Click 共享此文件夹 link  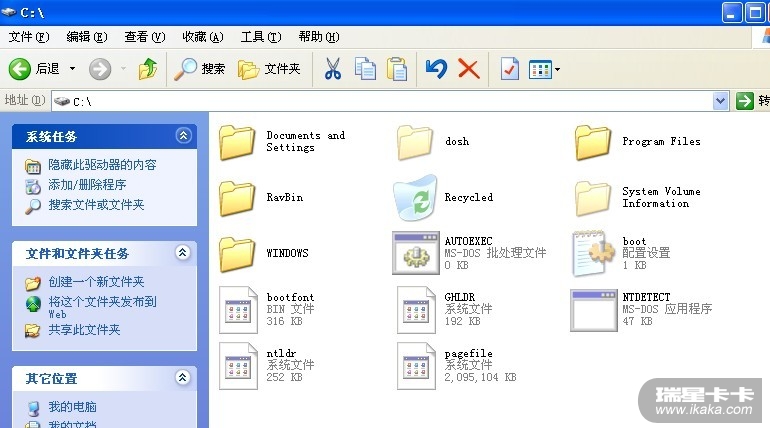84,330
